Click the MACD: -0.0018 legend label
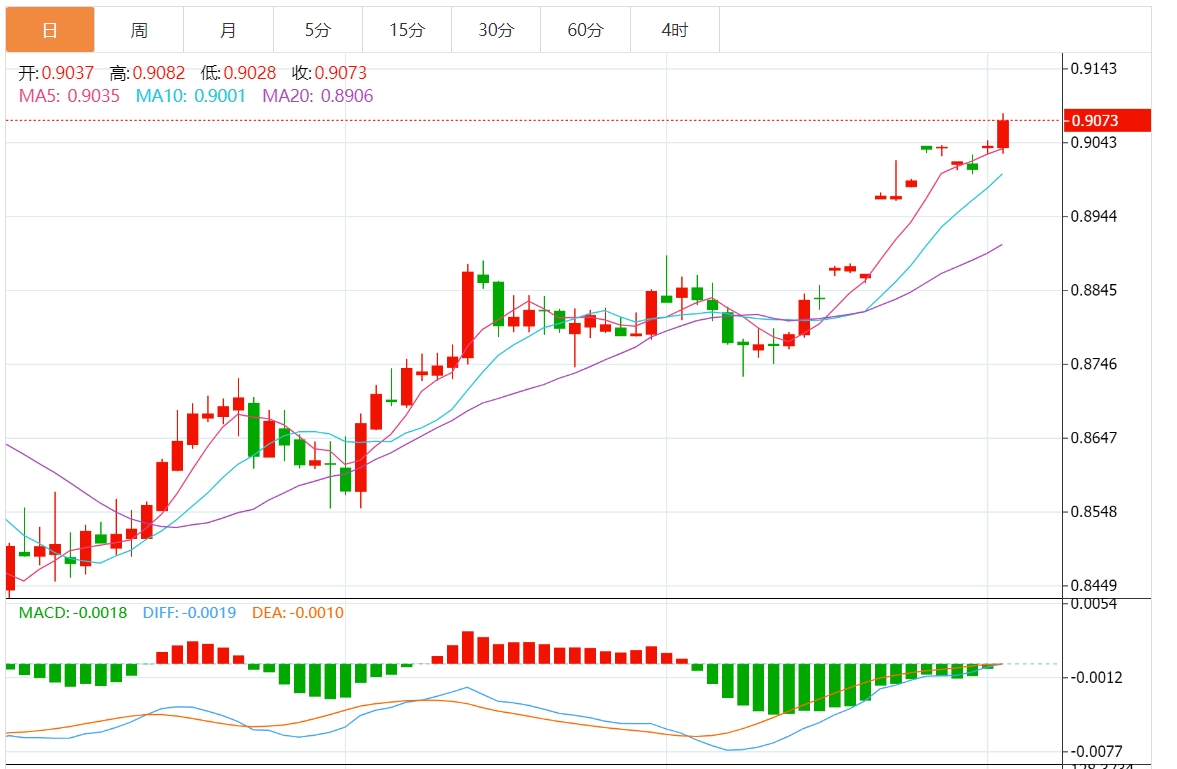Image resolution: width=1177 pixels, height=769 pixels. coord(73,612)
